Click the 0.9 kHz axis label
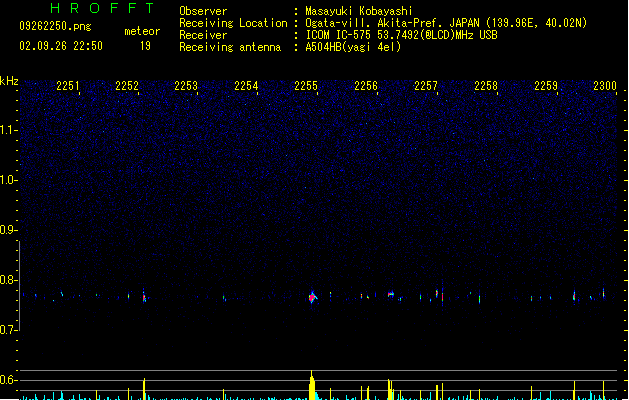The width and height of the screenshot is (629, 400). 8,230
